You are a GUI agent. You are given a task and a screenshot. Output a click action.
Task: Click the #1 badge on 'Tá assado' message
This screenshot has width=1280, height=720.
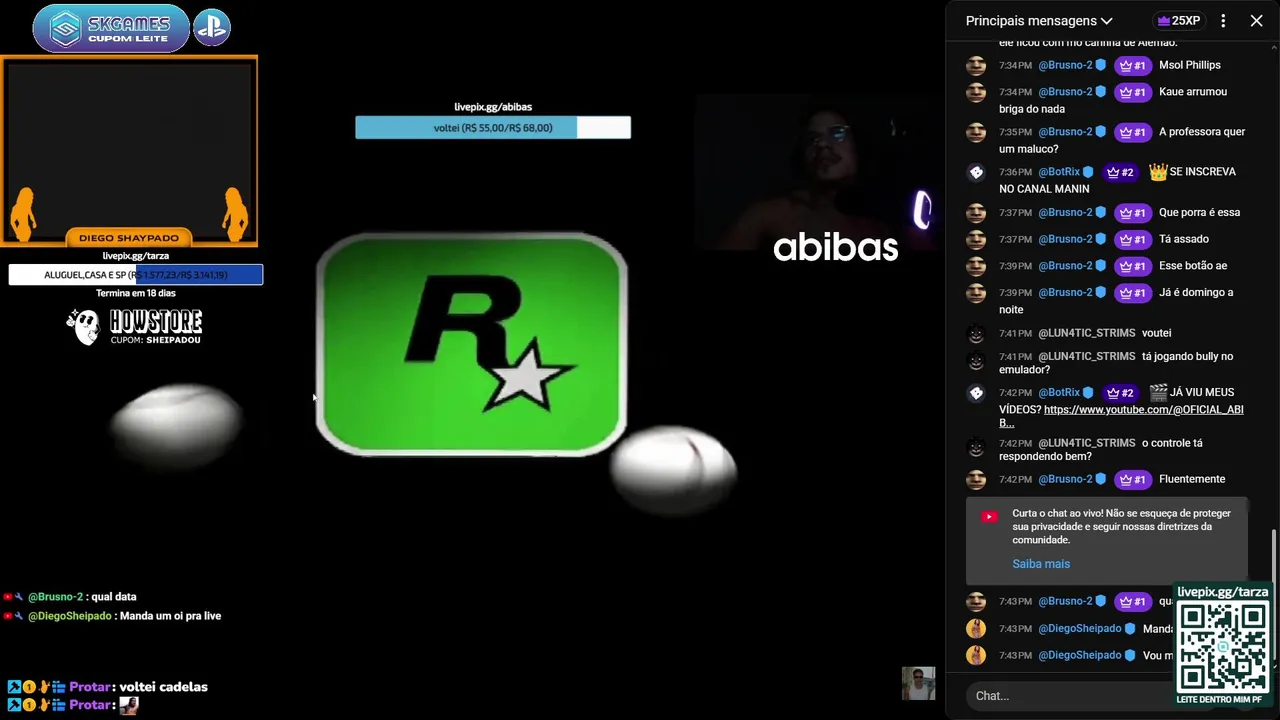click(1132, 240)
